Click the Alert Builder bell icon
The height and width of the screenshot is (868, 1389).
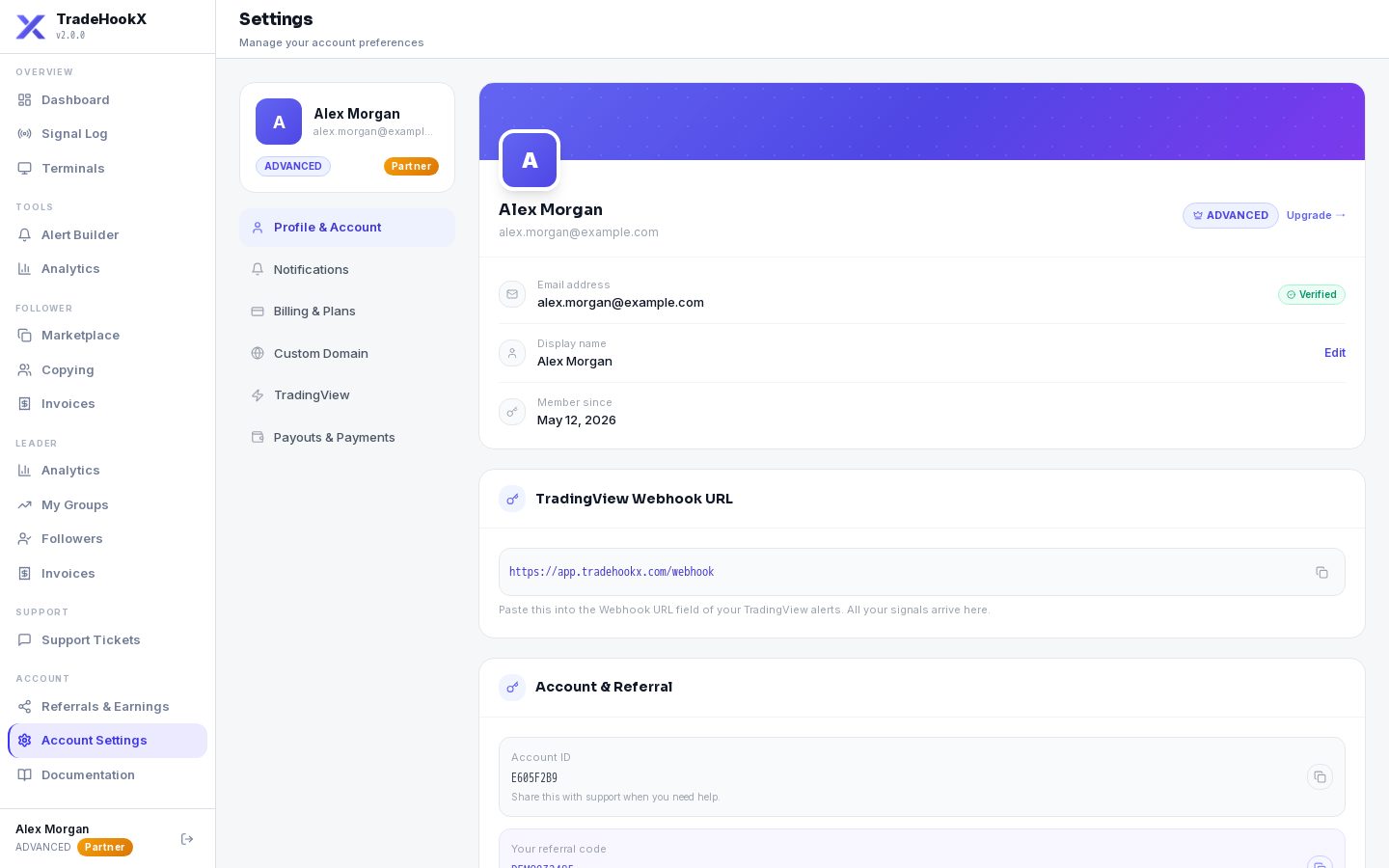pyautogui.click(x=25, y=235)
